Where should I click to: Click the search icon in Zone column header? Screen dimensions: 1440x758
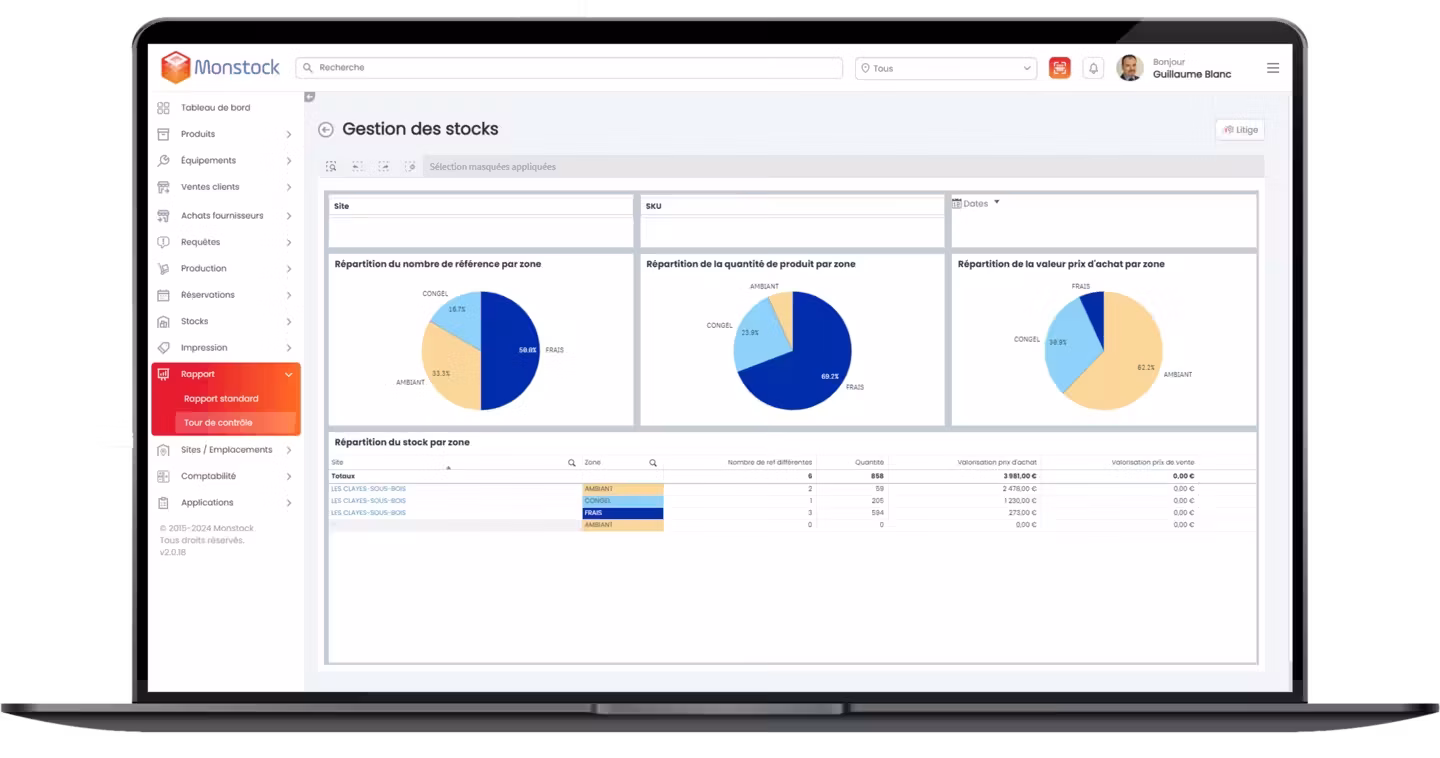(653, 463)
